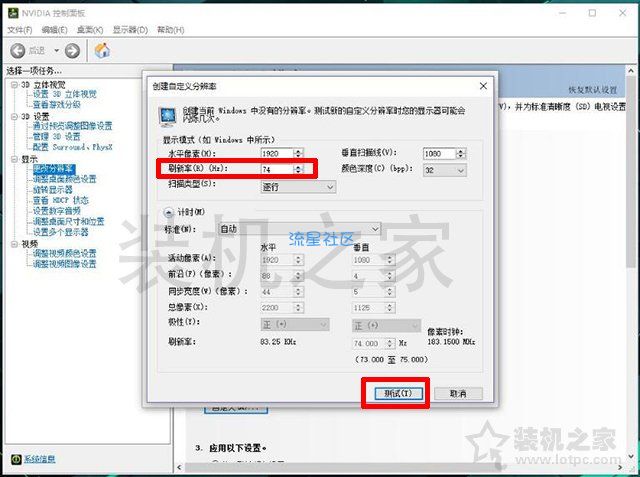Open the 标准 dropdown showing 自动
Image resolution: width=640 pixels, height=477 pixels.
click(300, 229)
